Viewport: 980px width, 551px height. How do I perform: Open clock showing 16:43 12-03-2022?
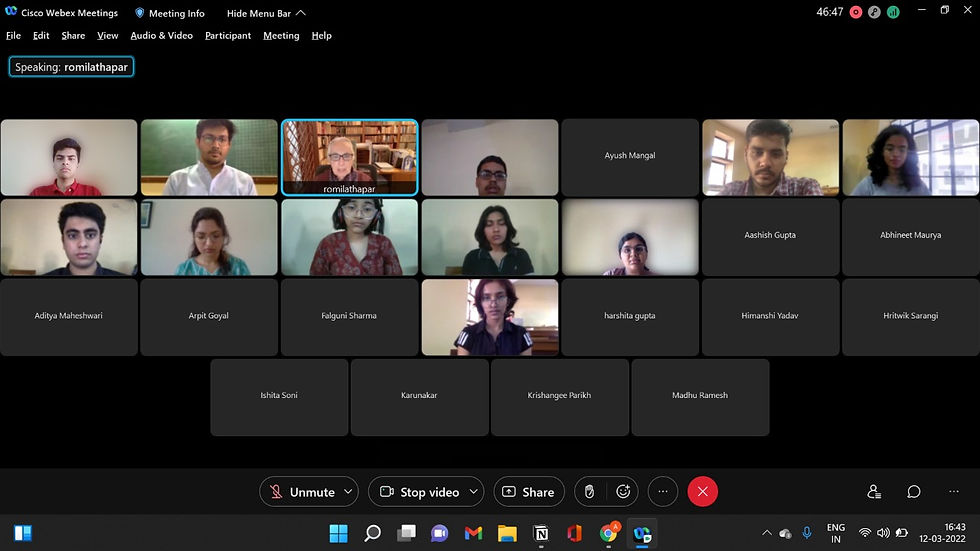[942, 533]
